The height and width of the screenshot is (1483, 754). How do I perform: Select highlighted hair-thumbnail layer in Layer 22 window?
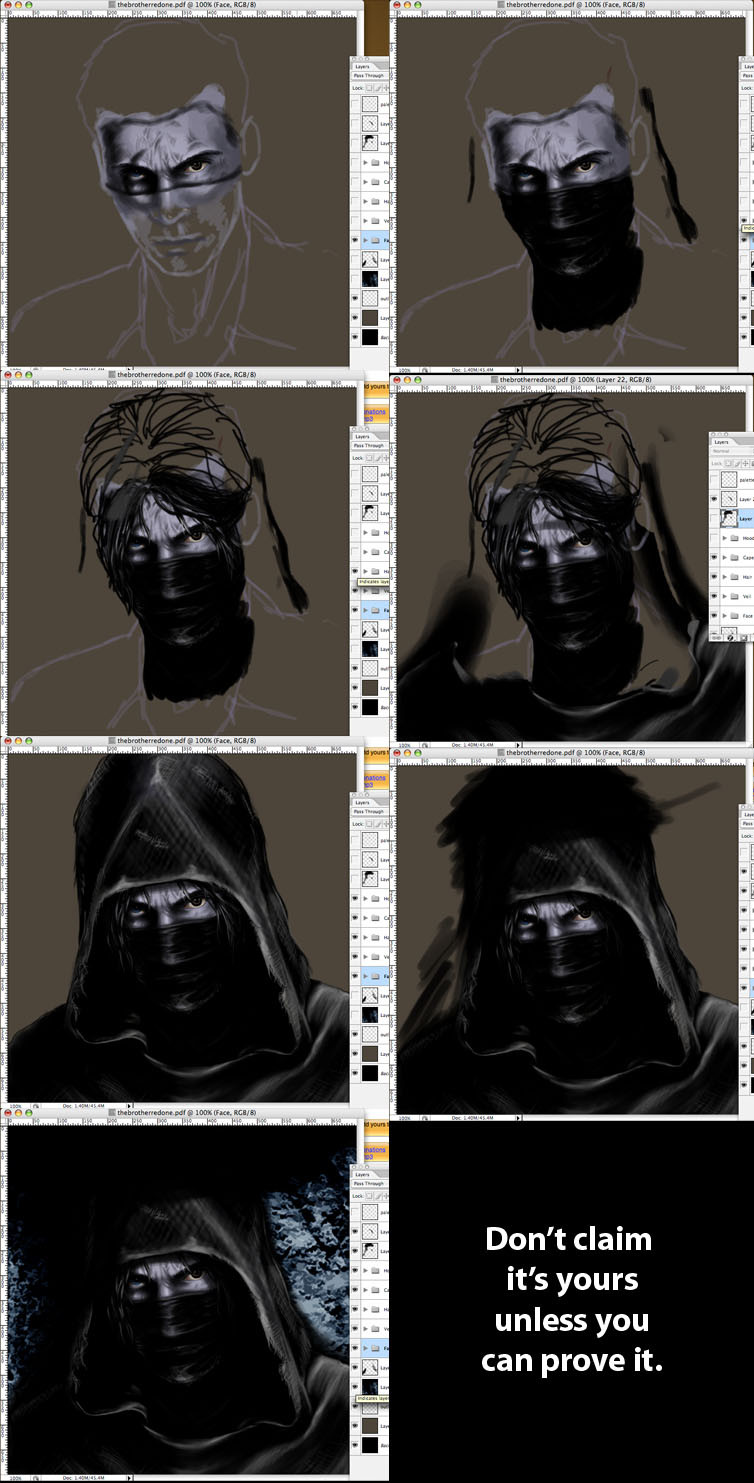click(x=729, y=519)
